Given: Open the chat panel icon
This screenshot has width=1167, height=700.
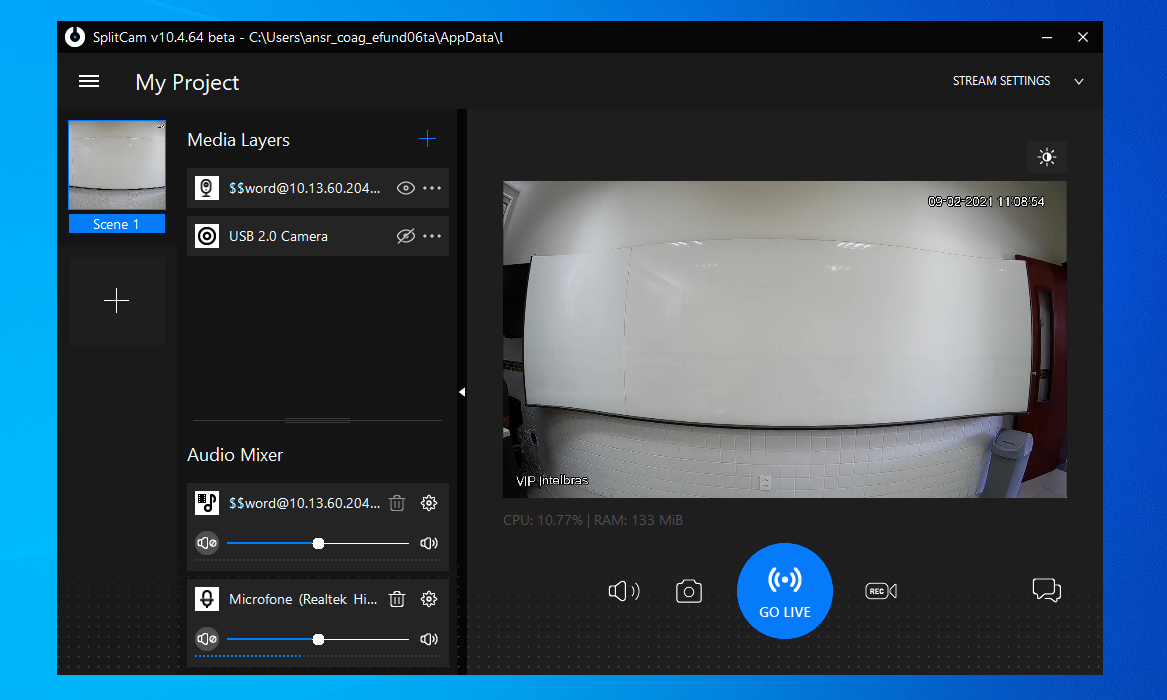Looking at the screenshot, I should click(1046, 591).
